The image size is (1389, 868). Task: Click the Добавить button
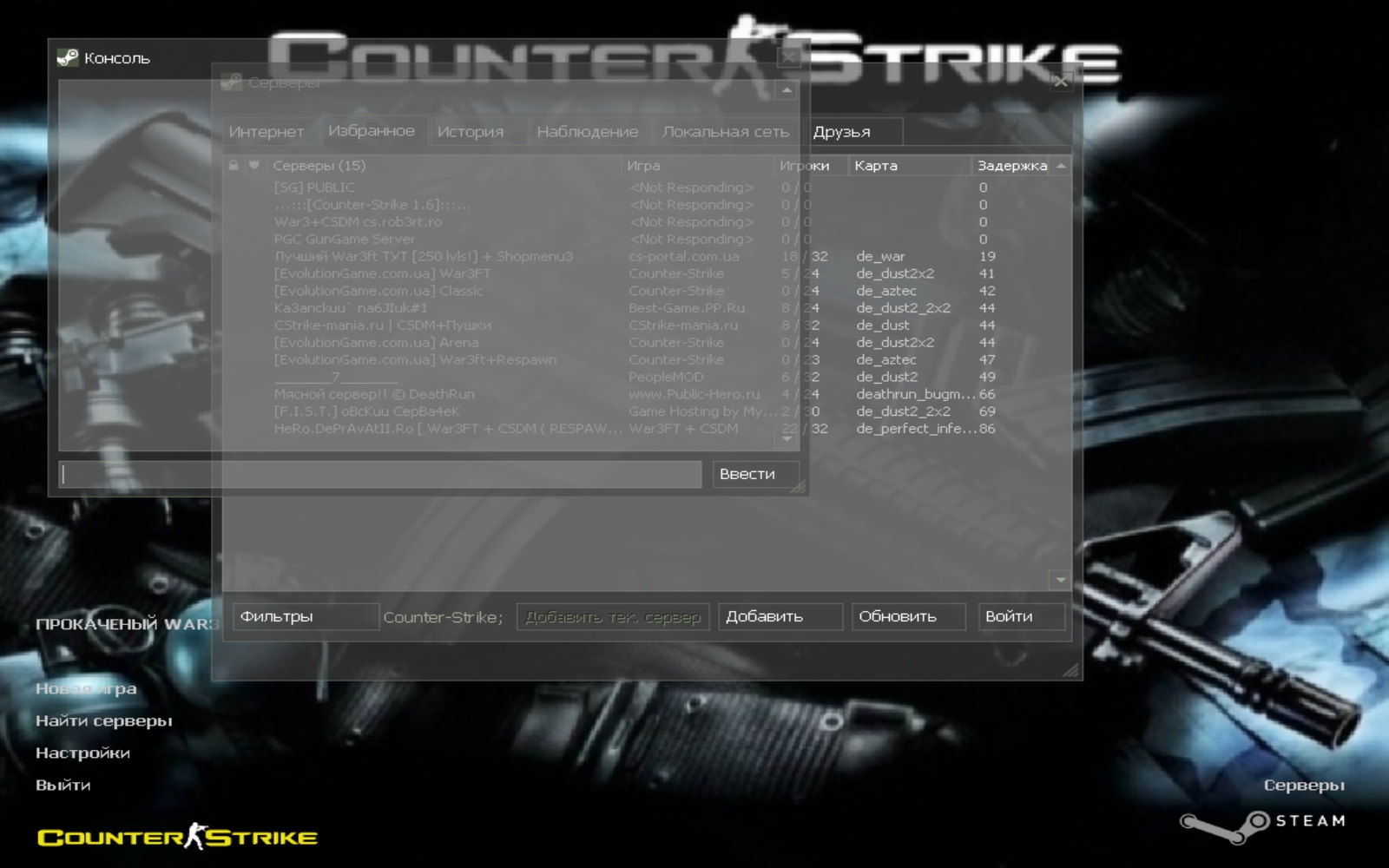point(780,616)
